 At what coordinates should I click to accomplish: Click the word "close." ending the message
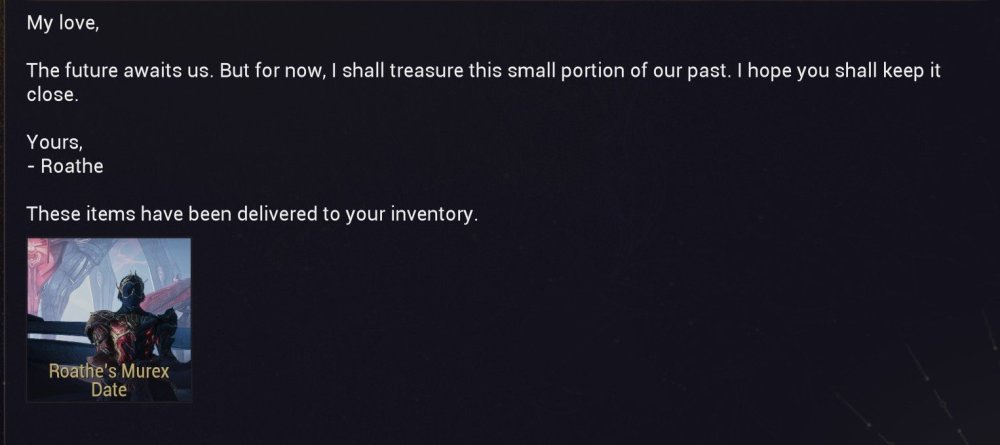click(x=51, y=96)
